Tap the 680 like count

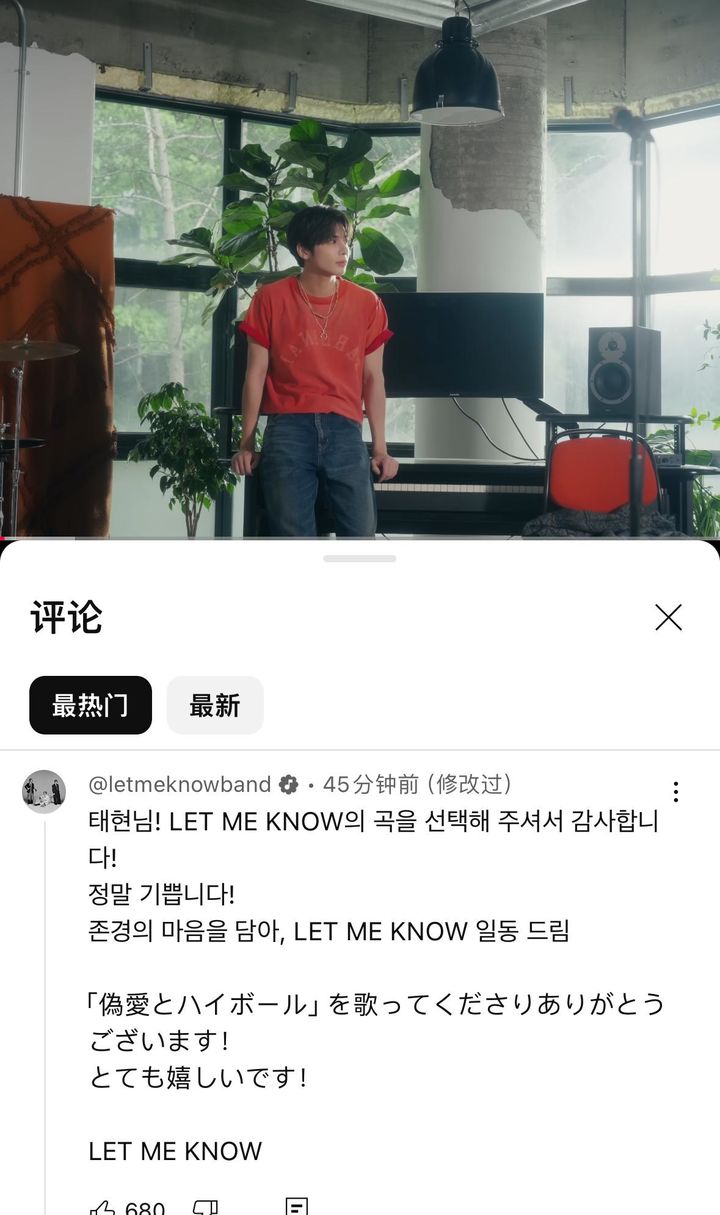145,1208
